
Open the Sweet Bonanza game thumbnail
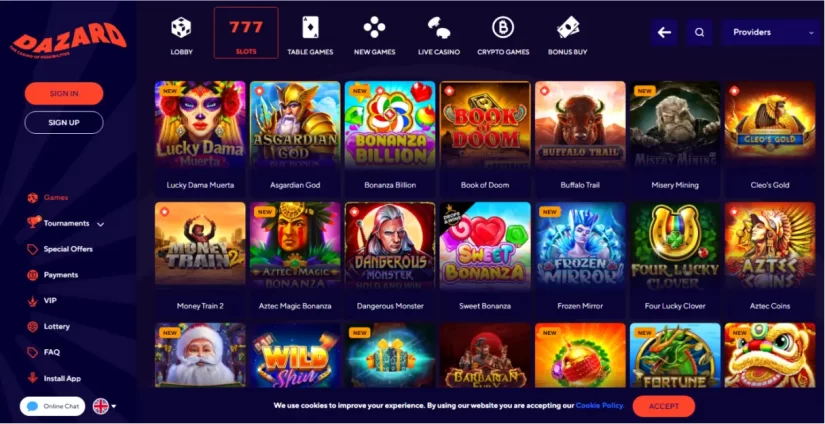point(485,246)
